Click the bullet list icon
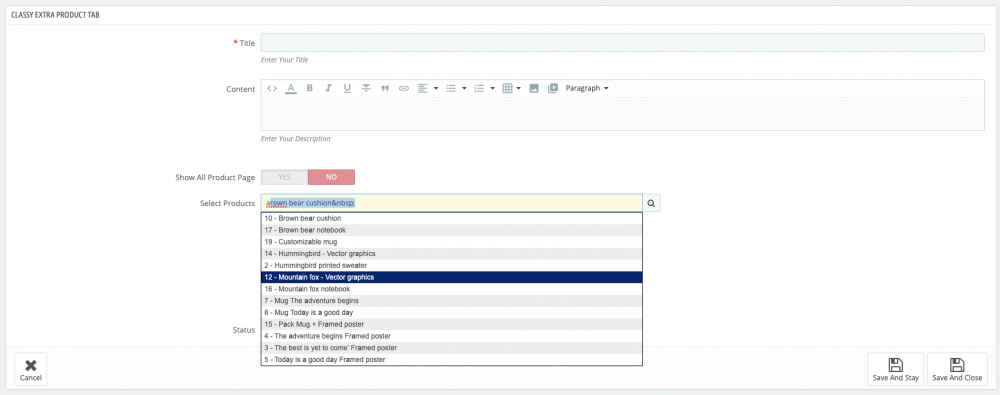Screen dimensions: 1000x395 [x=450, y=88]
